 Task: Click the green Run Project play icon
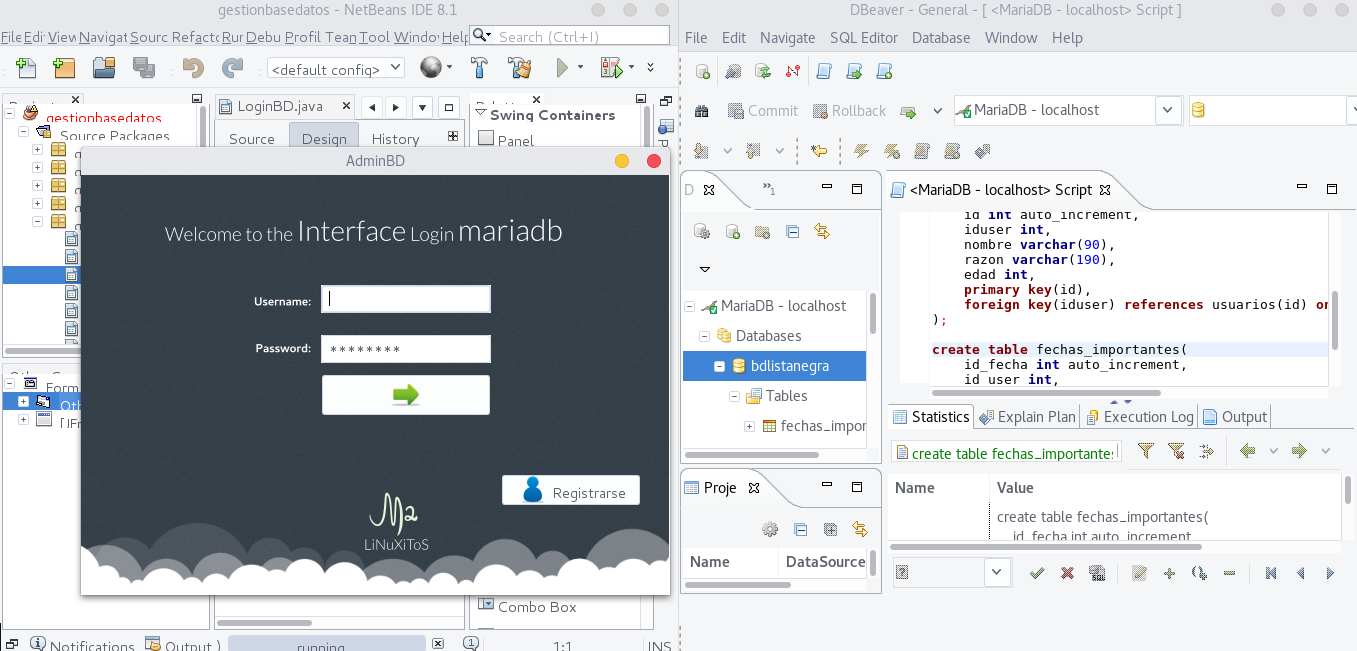563,68
